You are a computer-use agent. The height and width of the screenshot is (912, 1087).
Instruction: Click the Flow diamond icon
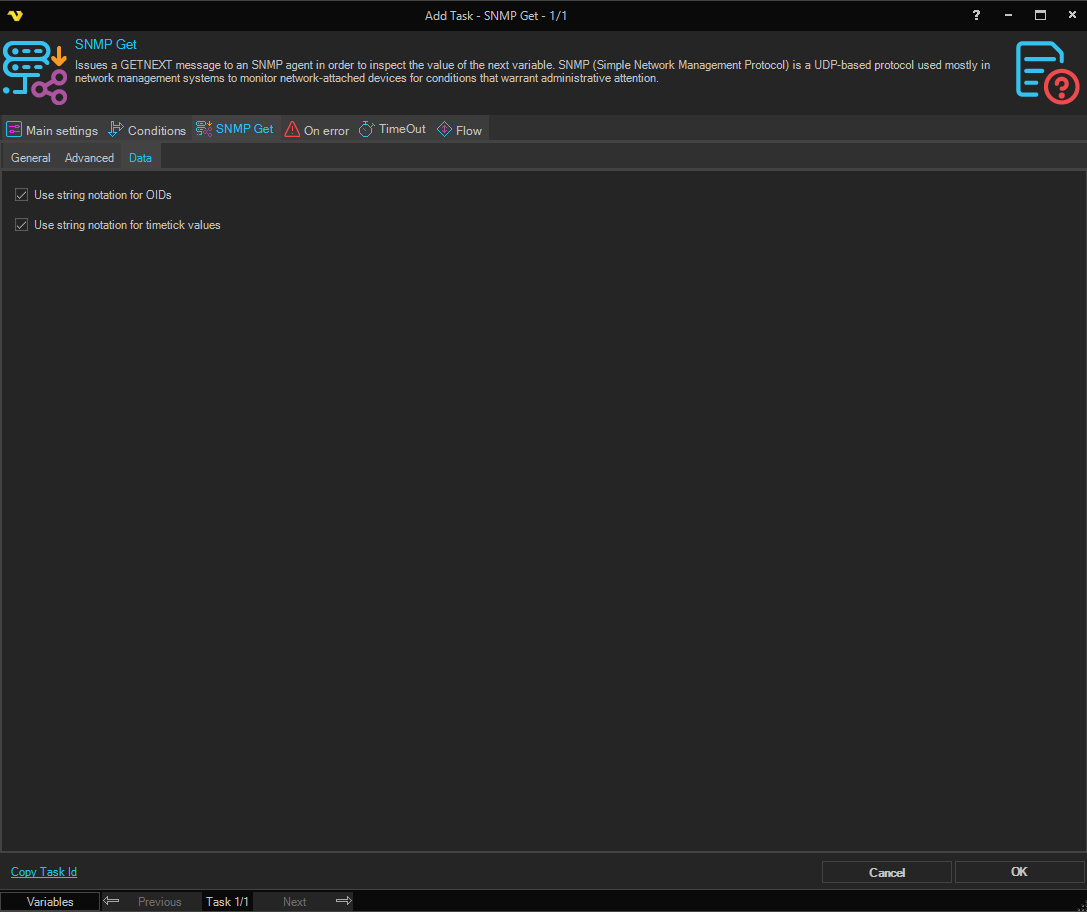pos(444,129)
